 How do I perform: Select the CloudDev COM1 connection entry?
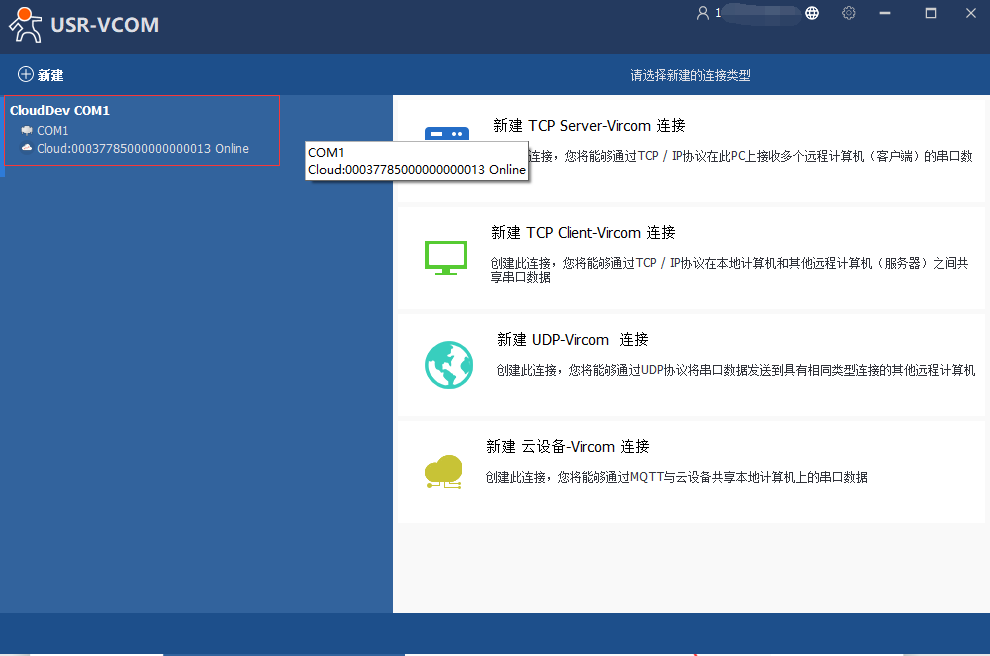60,111
